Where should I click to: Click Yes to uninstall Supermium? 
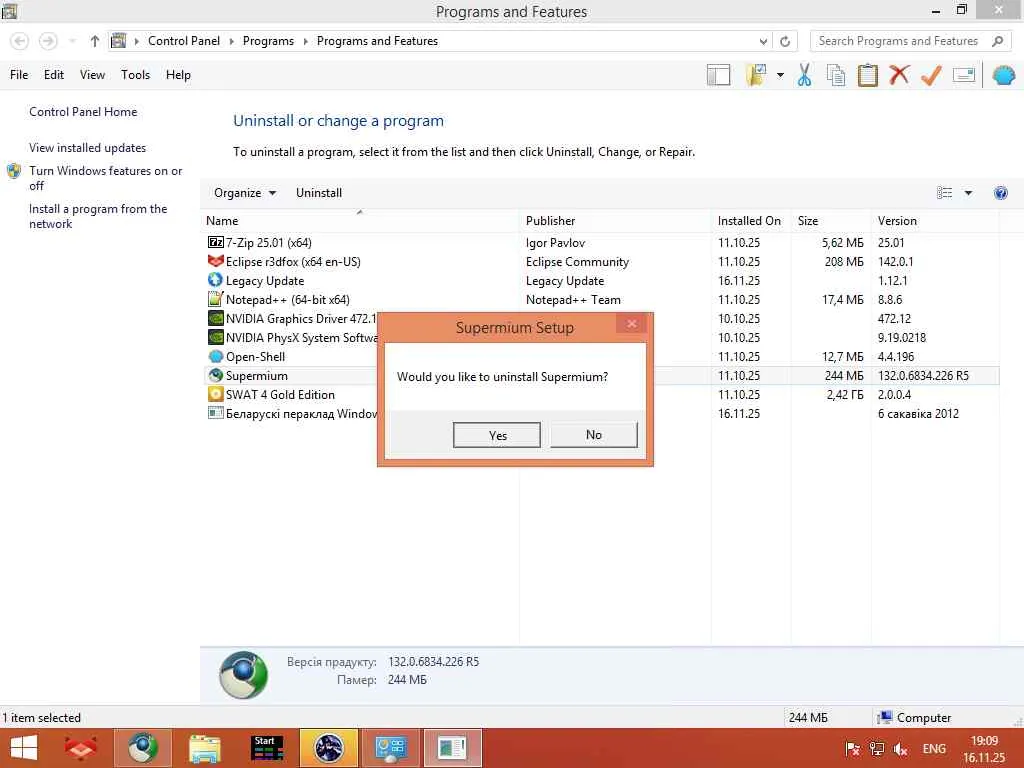click(496, 435)
